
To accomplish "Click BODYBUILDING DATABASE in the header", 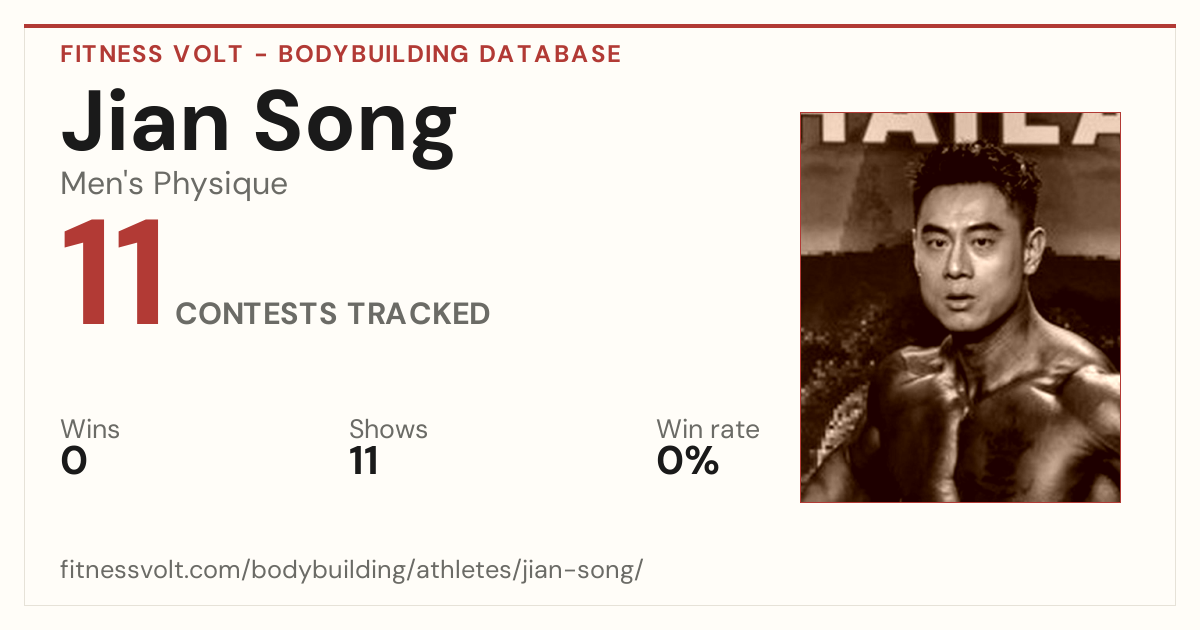I will click(x=450, y=54).
